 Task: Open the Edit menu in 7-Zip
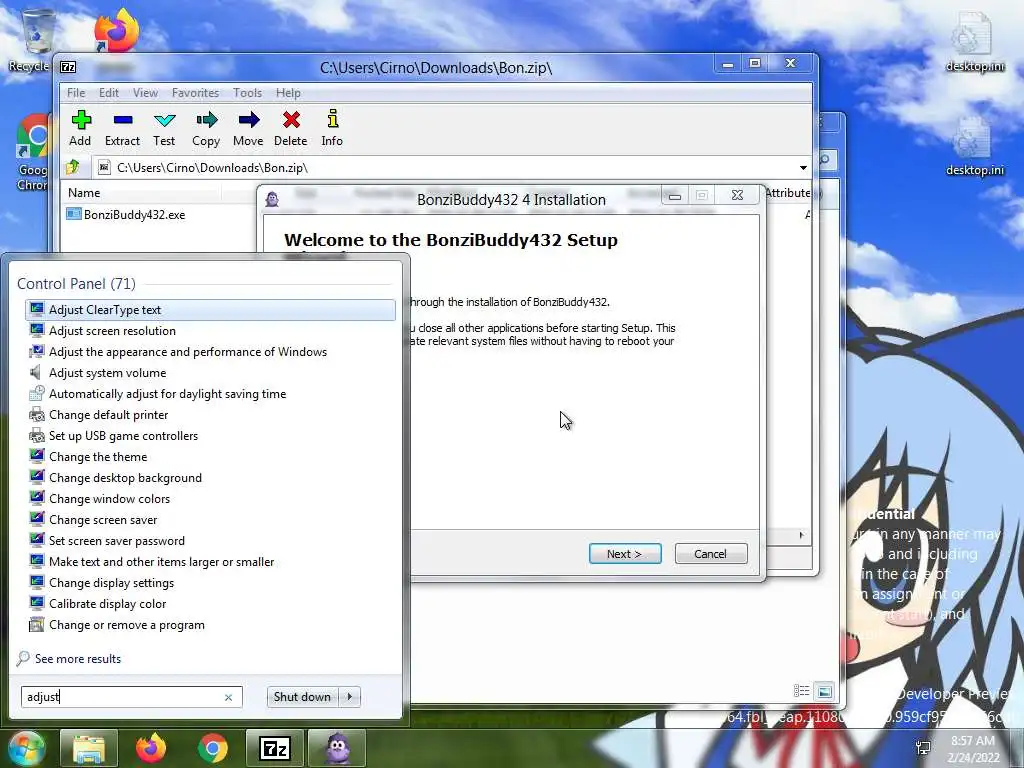pyautogui.click(x=108, y=93)
